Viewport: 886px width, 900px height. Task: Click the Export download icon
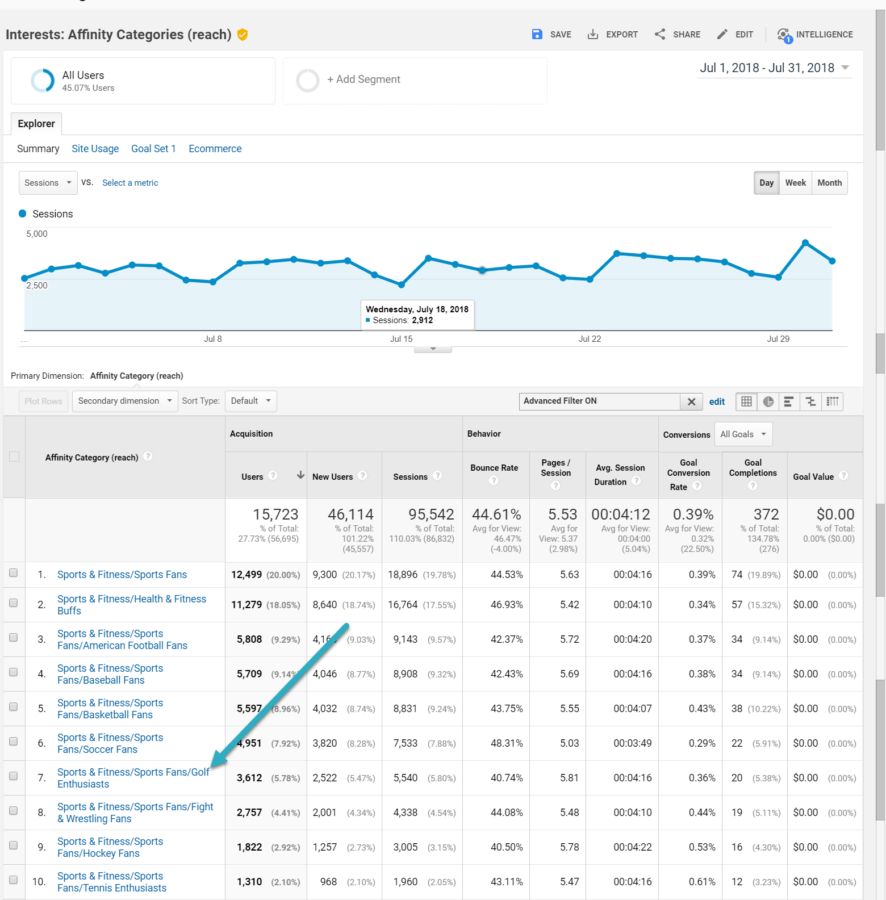pos(593,34)
